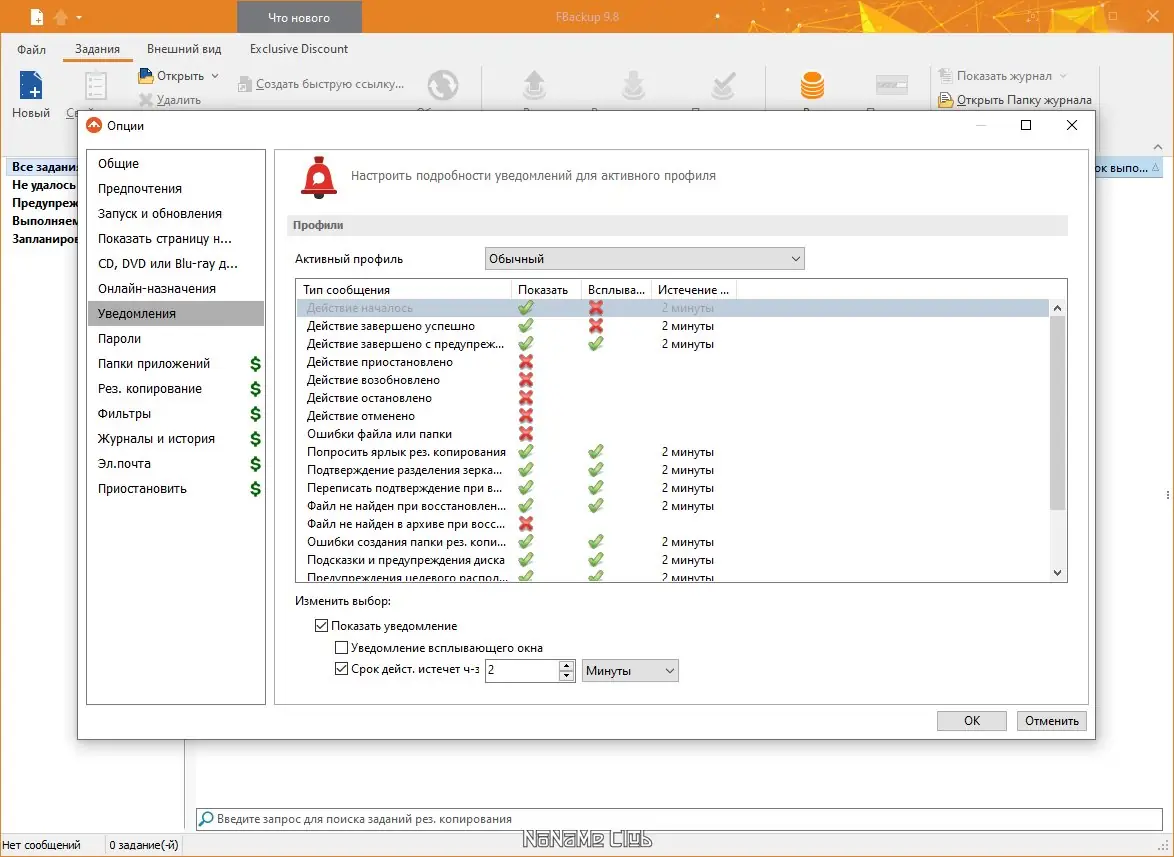Open the Минуты time unit dropdown
1174x857 pixels.
click(630, 671)
